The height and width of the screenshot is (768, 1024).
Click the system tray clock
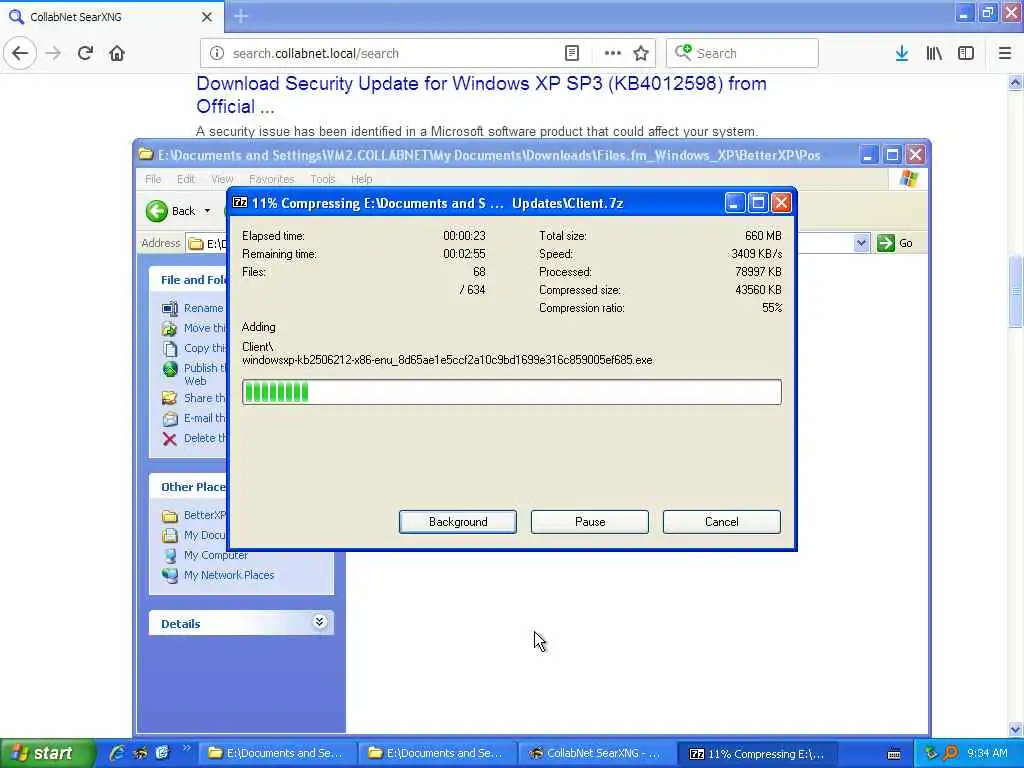pos(987,753)
